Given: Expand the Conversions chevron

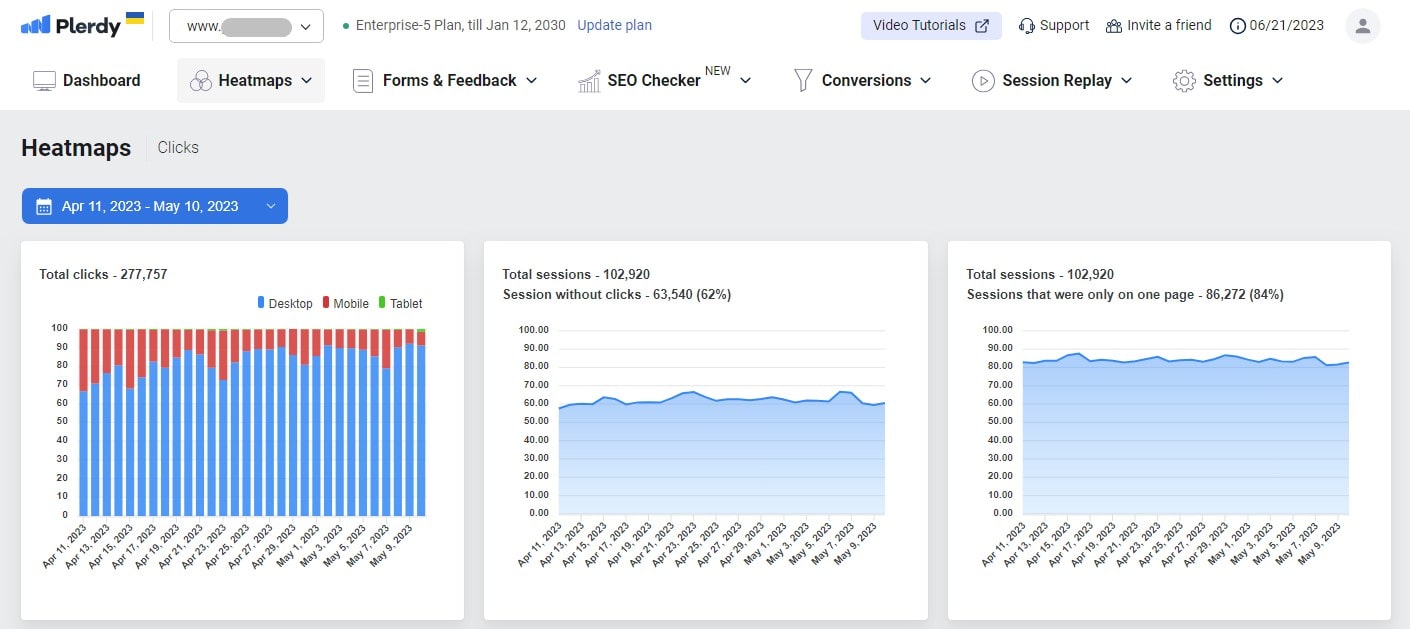Looking at the screenshot, I should coord(925,81).
